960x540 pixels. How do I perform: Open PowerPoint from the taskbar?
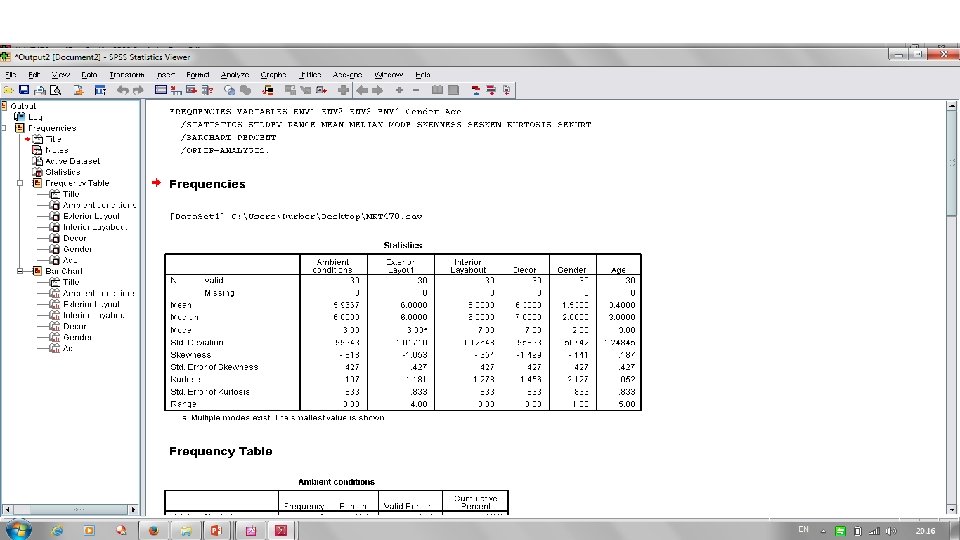(217, 530)
